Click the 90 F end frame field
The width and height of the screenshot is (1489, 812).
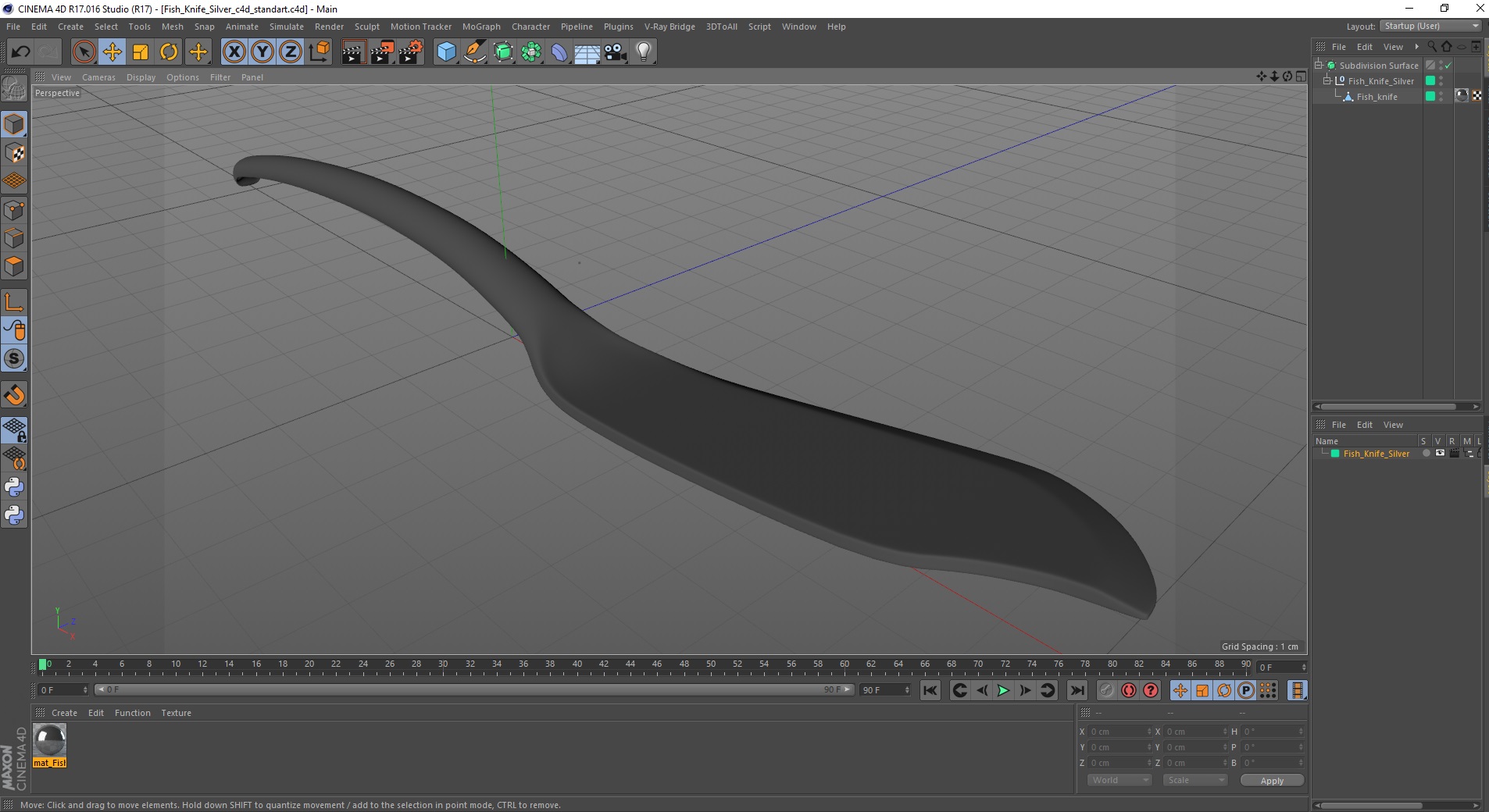click(884, 690)
